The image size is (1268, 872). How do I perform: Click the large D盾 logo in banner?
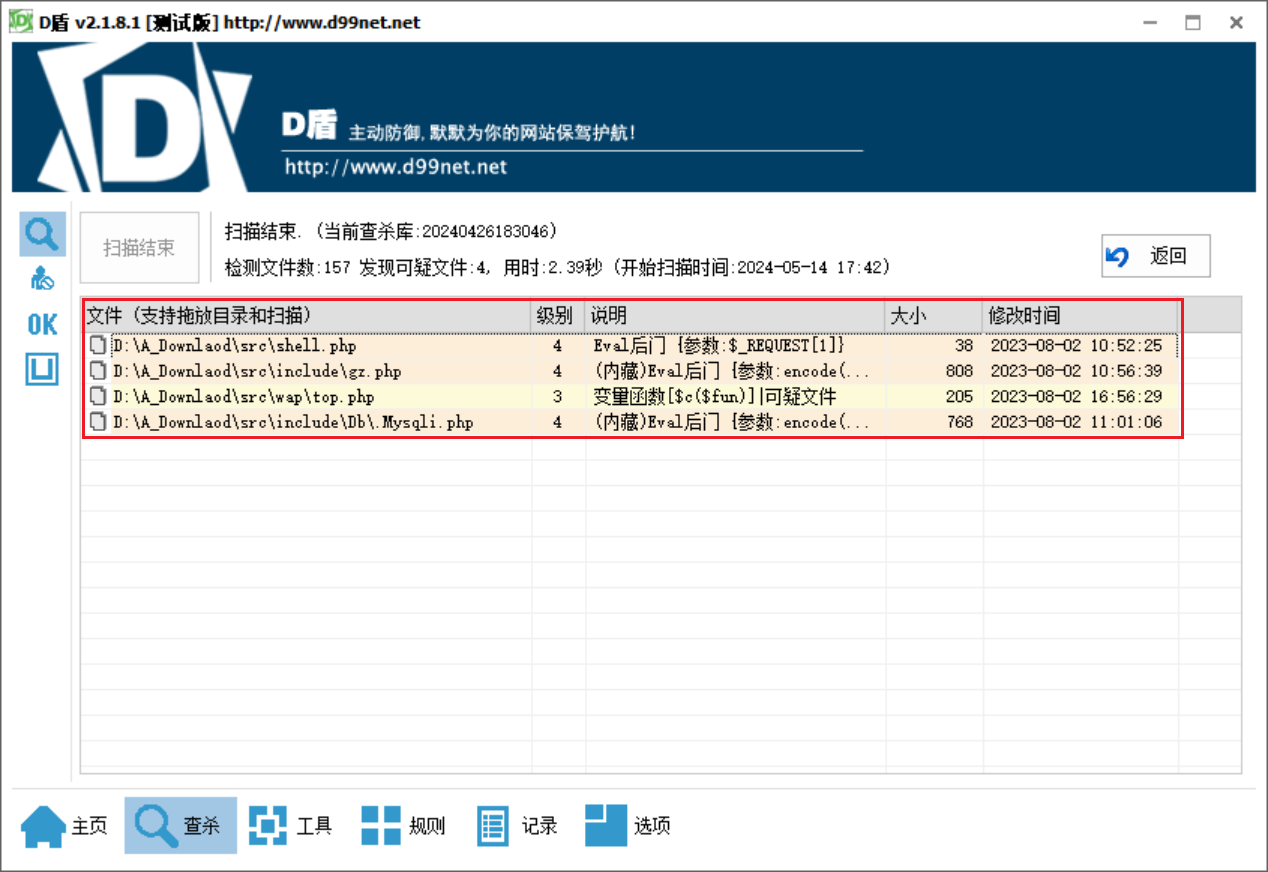(145, 117)
